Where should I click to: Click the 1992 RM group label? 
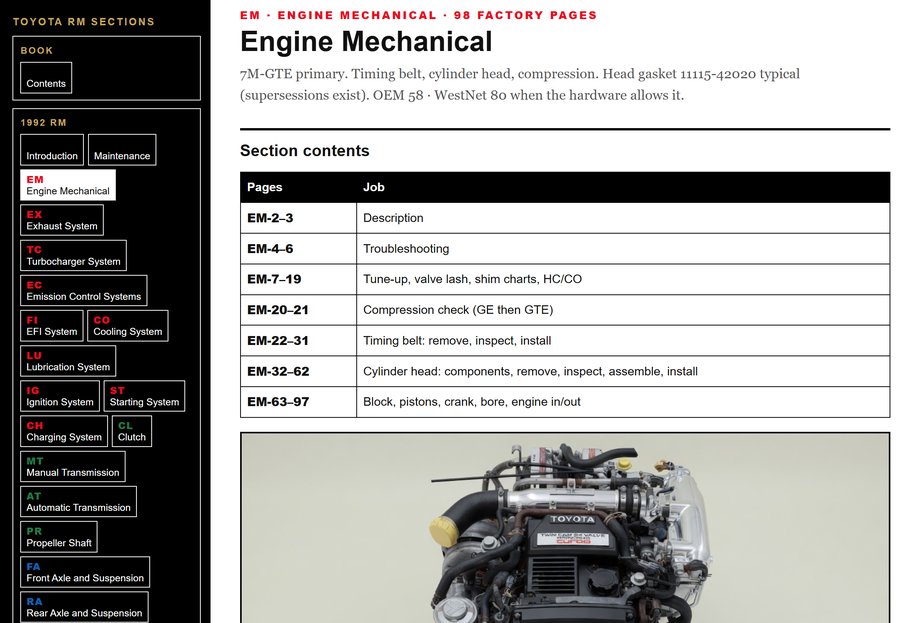point(43,123)
